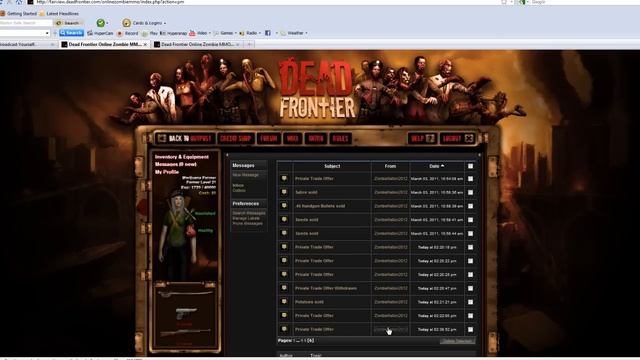The height and width of the screenshot is (360, 640).
Task: Click the New Message link
Action: pos(245,175)
